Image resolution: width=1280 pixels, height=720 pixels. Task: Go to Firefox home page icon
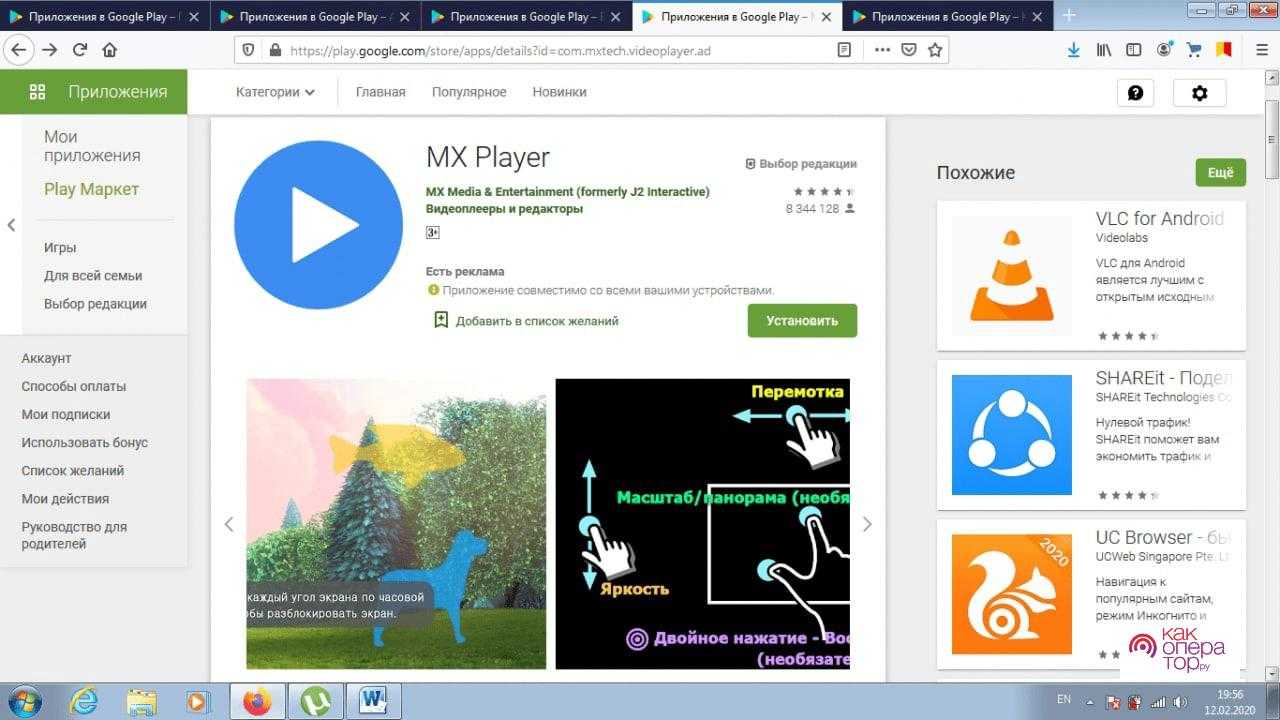click(110, 50)
